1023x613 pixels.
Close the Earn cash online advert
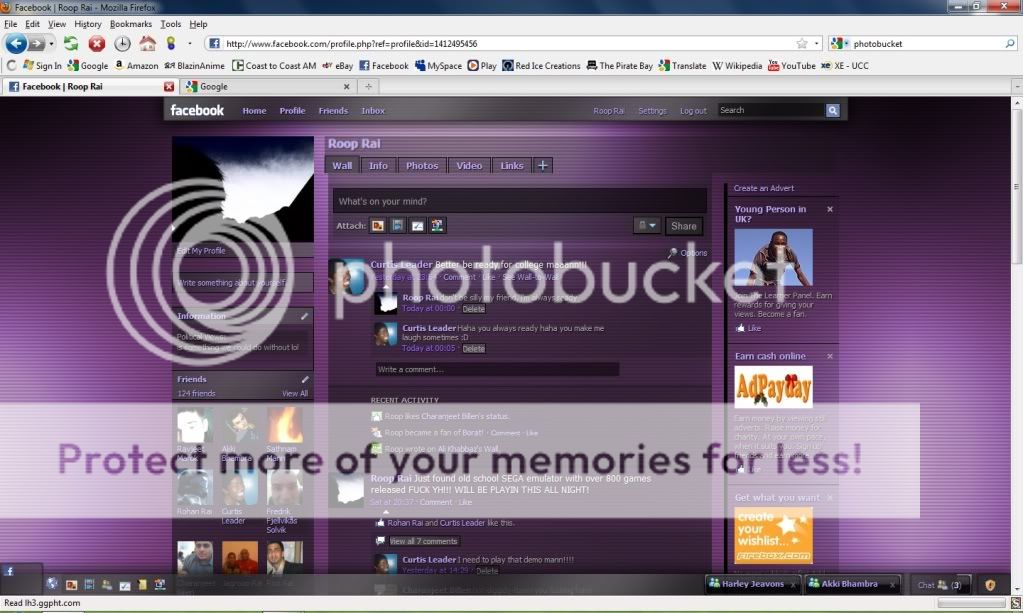coord(829,356)
